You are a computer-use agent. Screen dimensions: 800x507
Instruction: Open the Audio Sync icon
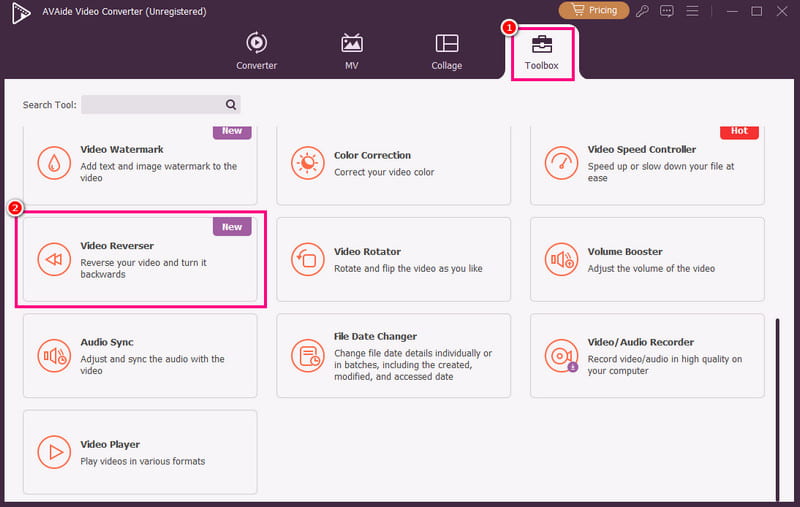pyautogui.click(x=52, y=356)
